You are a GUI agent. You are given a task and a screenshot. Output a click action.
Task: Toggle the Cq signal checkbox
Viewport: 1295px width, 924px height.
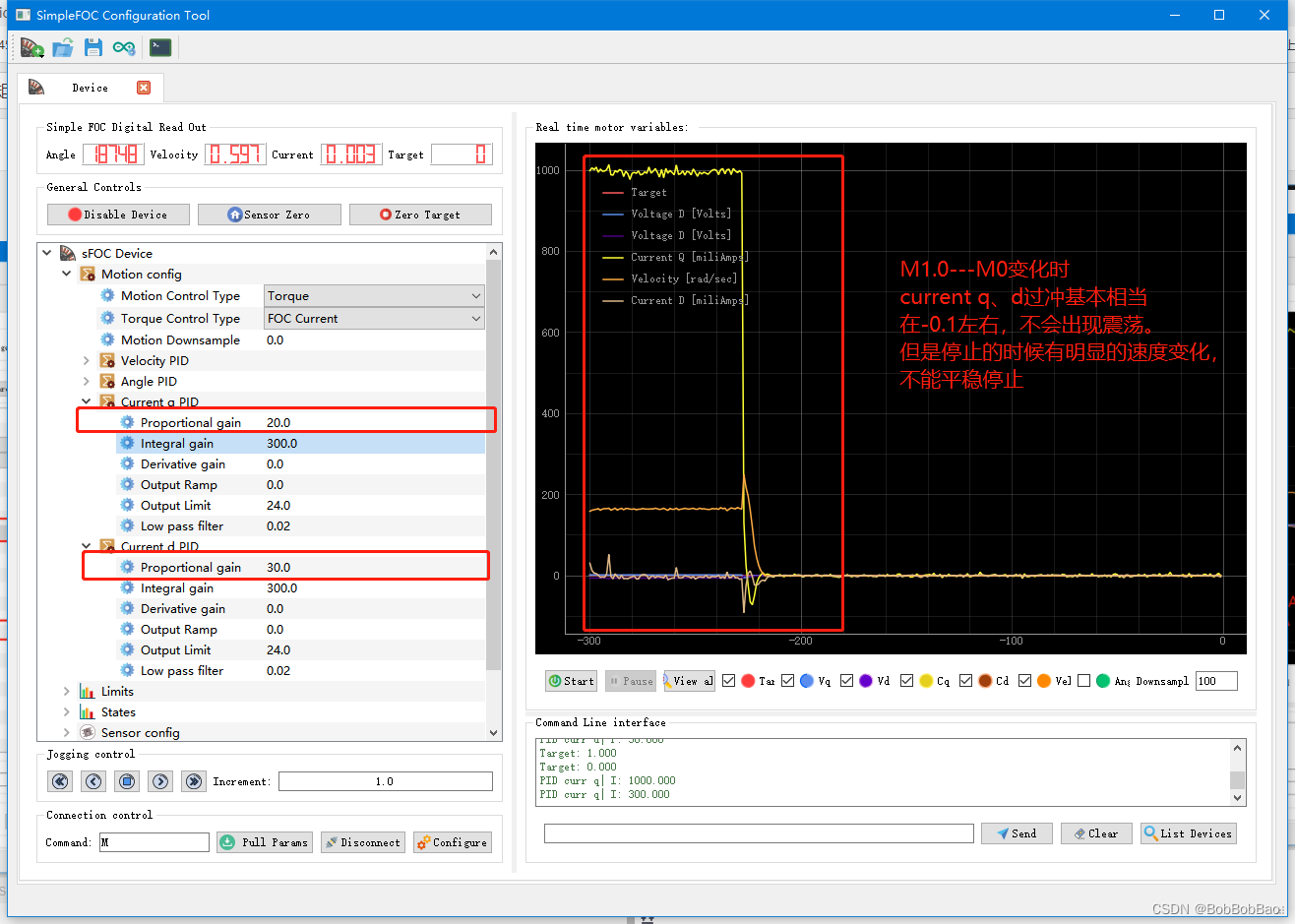coord(907,681)
